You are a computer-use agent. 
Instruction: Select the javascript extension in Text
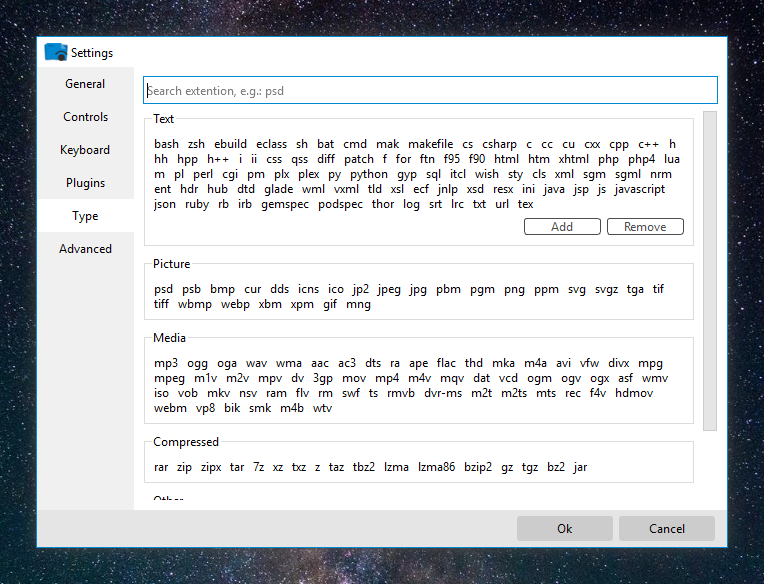click(639, 189)
